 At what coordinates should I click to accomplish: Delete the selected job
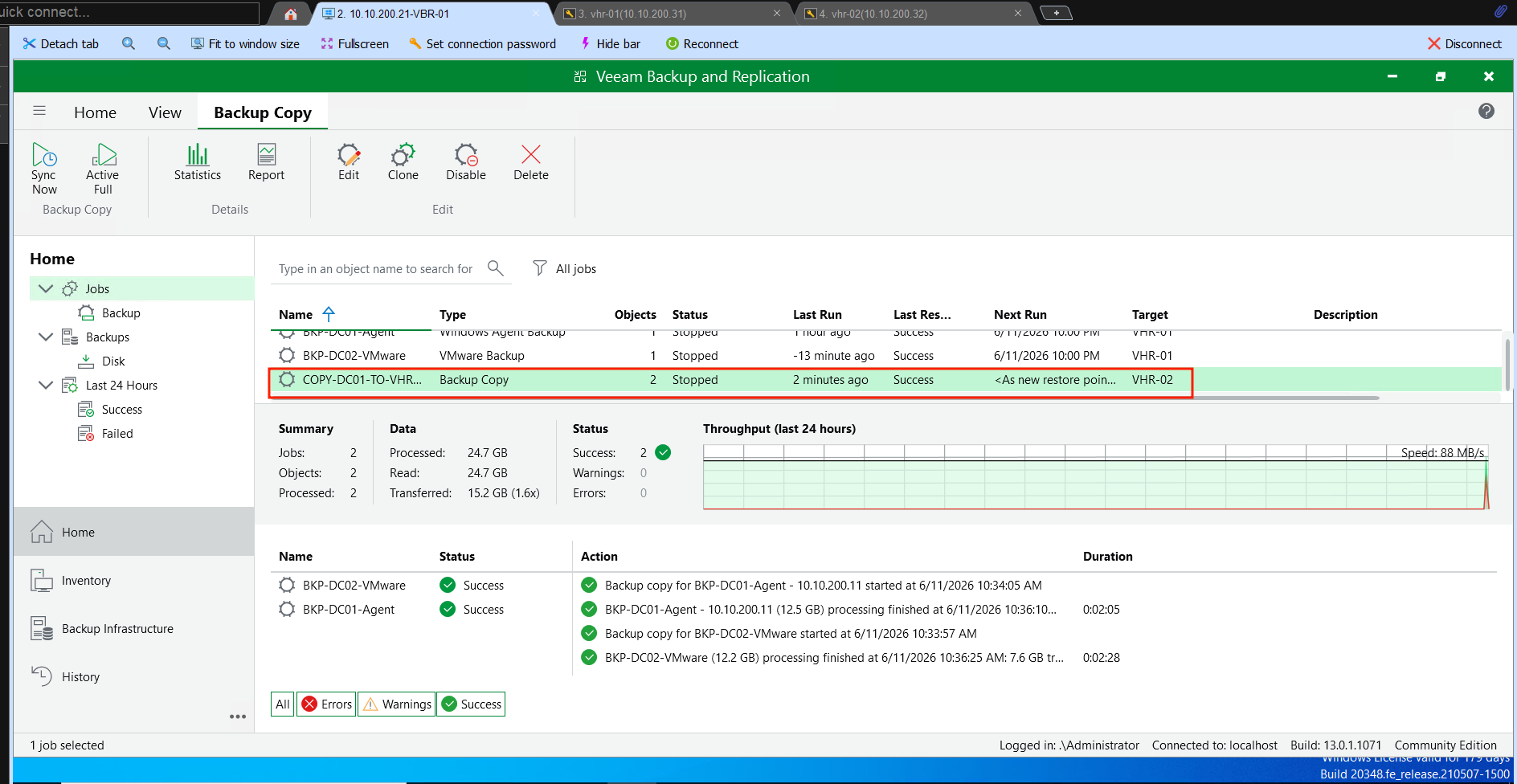pos(531,162)
